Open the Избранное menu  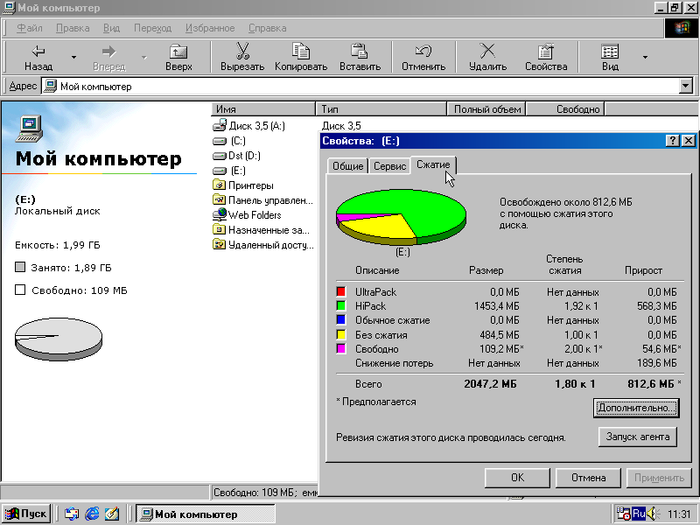(211, 28)
